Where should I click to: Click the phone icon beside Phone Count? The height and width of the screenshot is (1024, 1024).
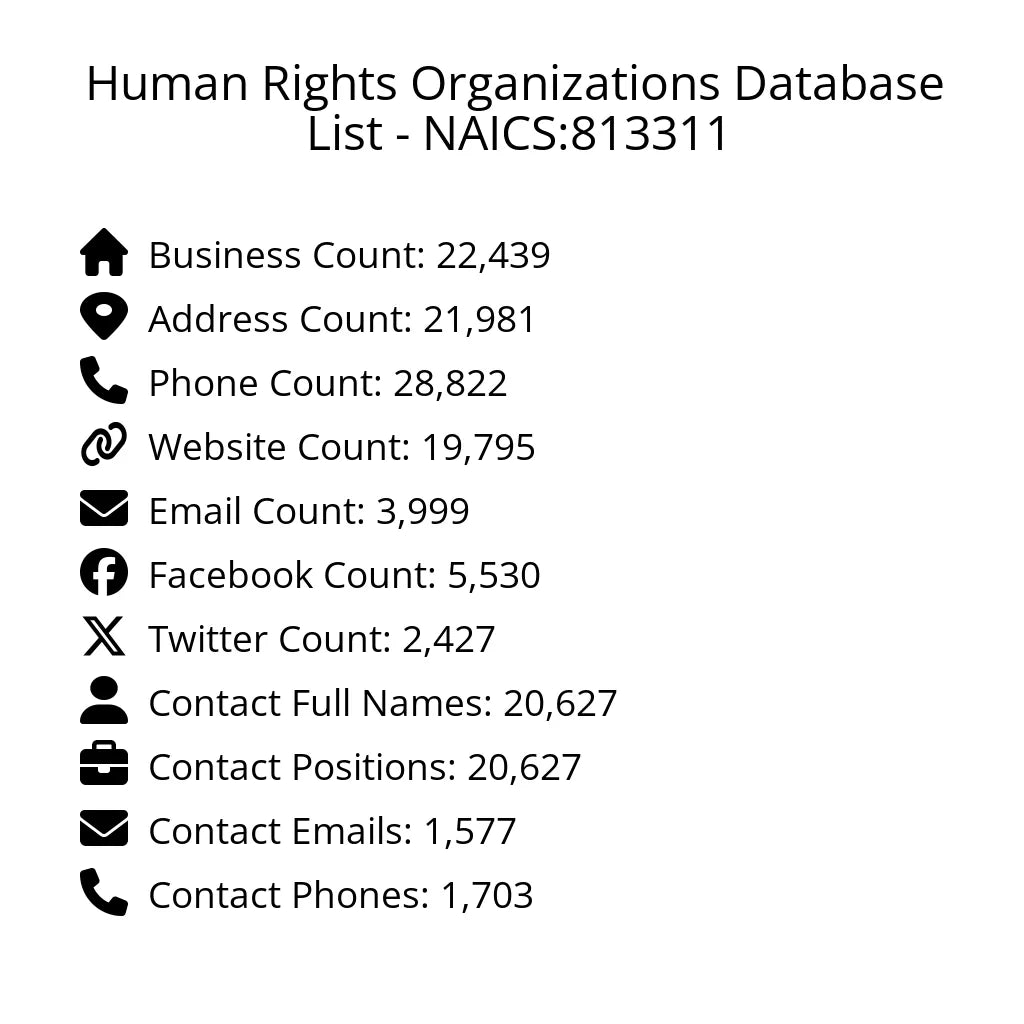(104, 381)
